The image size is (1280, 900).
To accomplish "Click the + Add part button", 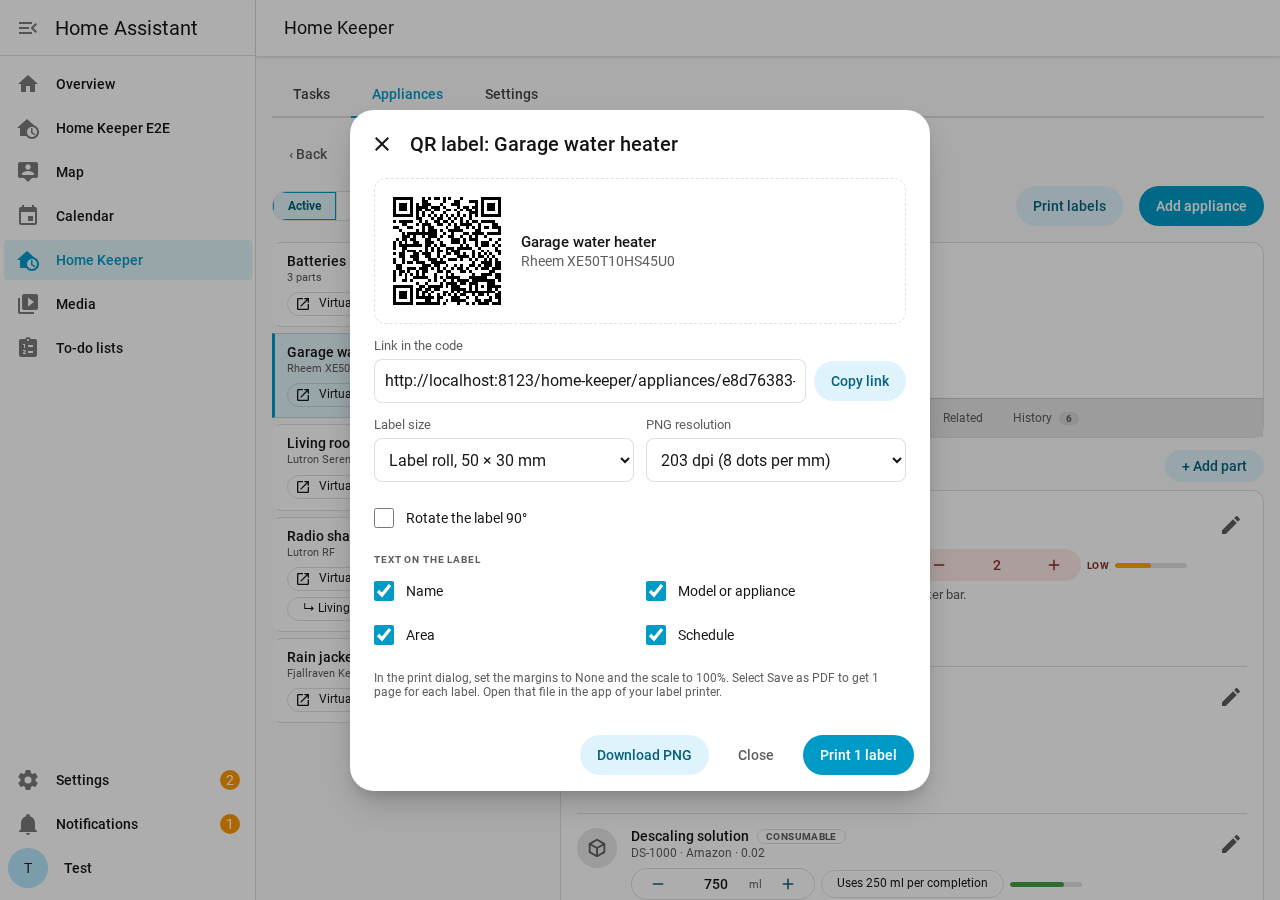I will pyautogui.click(x=1214, y=466).
